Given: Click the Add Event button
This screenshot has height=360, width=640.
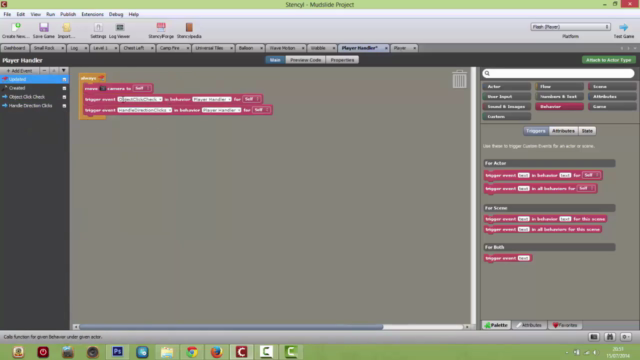Looking at the screenshot, I should [19, 71].
